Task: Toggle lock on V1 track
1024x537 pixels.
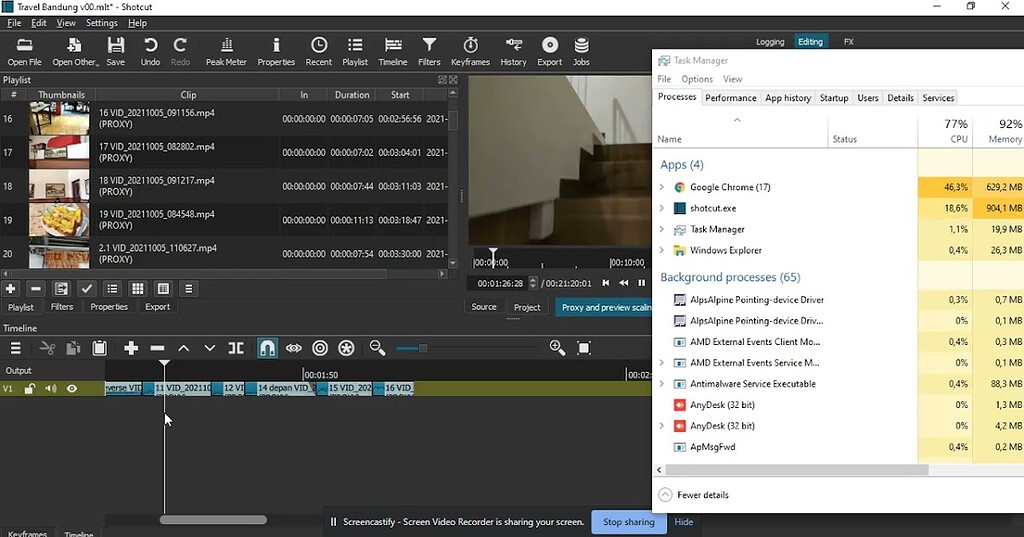Action: (30, 389)
